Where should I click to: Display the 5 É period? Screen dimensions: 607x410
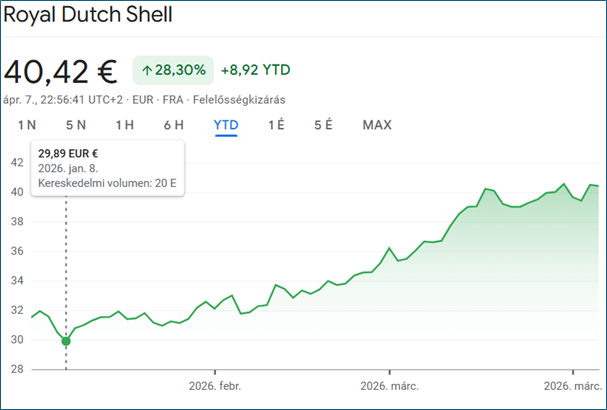pos(324,125)
